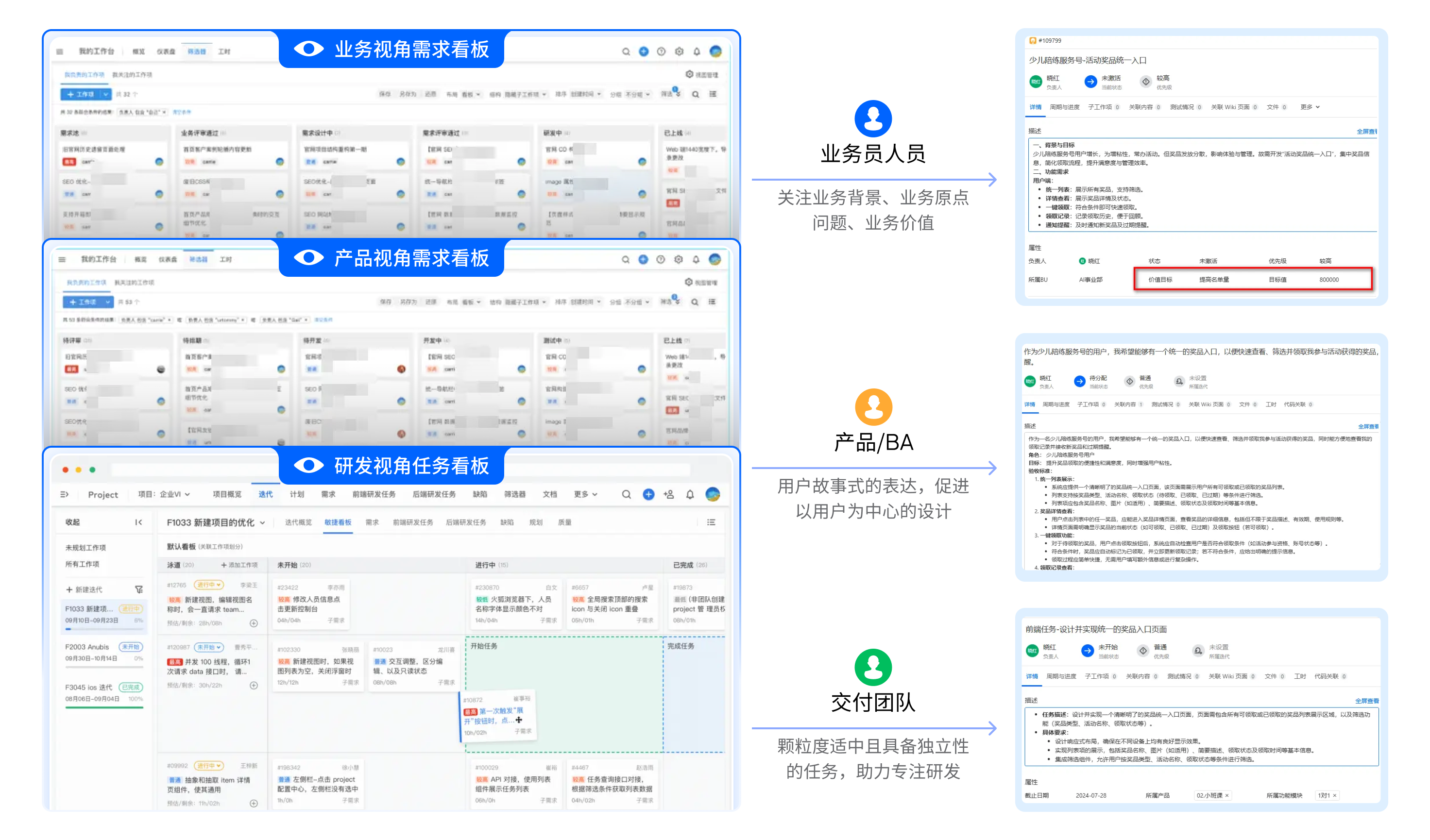
Task: Open the 前端研发任务 item in the Project top nav
Action: (374, 494)
